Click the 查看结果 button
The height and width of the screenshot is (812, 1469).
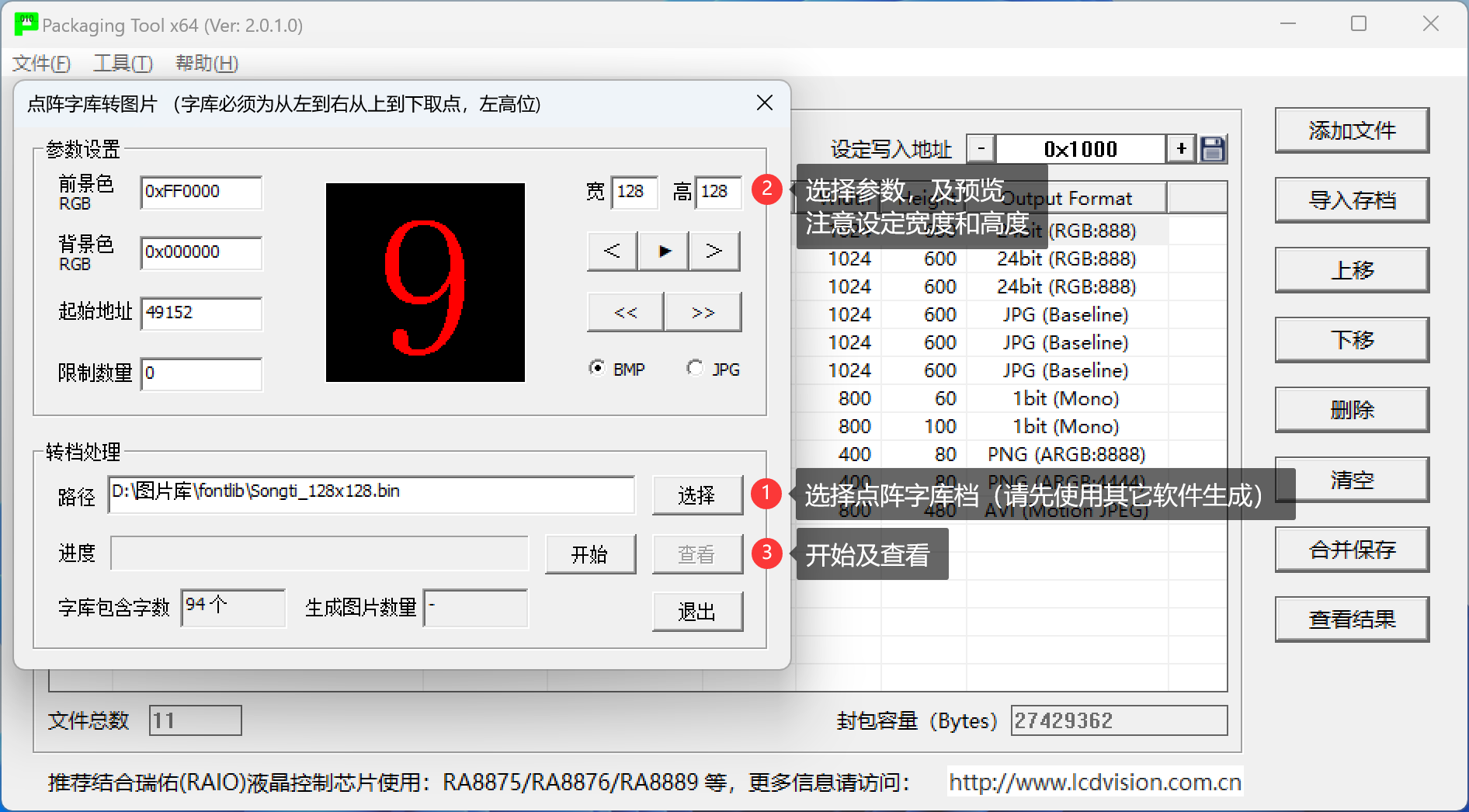pos(1352,619)
